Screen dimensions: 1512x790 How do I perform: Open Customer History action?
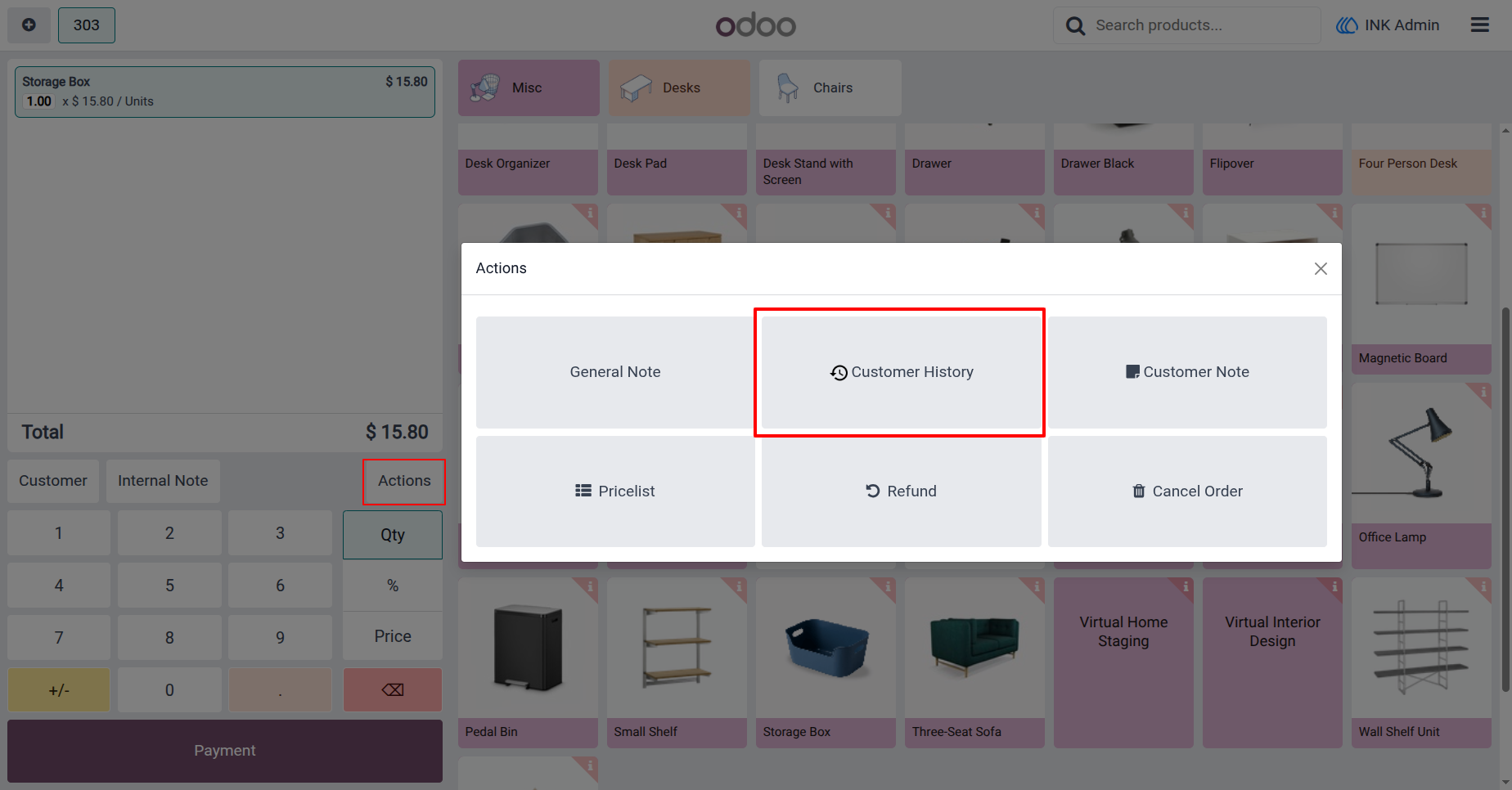click(x=901, y=372)
